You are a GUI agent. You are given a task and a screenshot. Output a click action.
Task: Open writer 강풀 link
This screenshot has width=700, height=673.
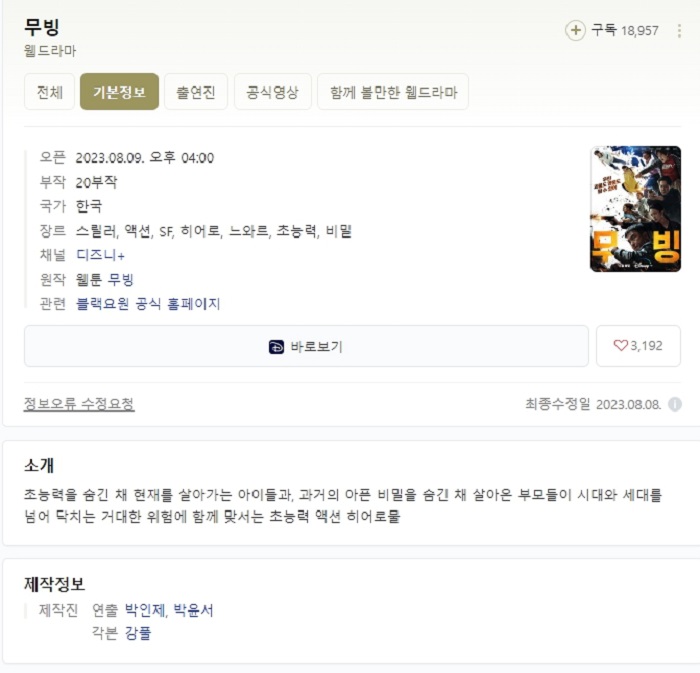[x=138, y=633]
